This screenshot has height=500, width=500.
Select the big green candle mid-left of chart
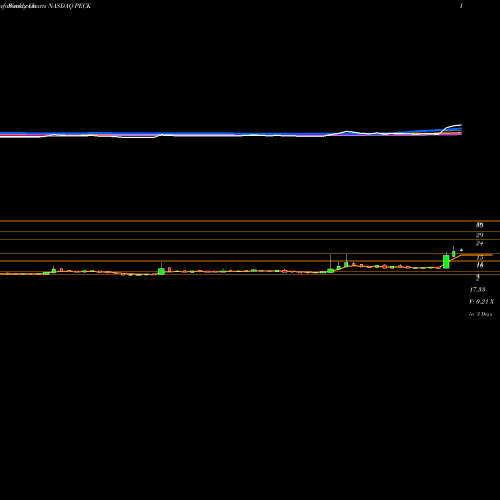click(x=161, y=271)
